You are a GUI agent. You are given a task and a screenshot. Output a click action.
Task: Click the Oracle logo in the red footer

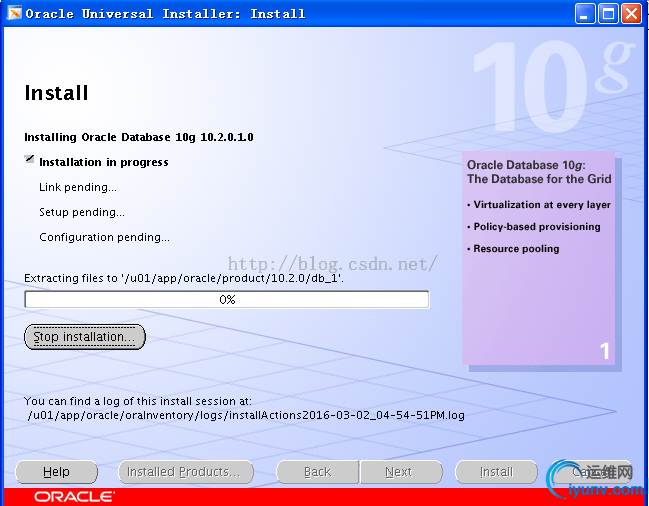75,497
